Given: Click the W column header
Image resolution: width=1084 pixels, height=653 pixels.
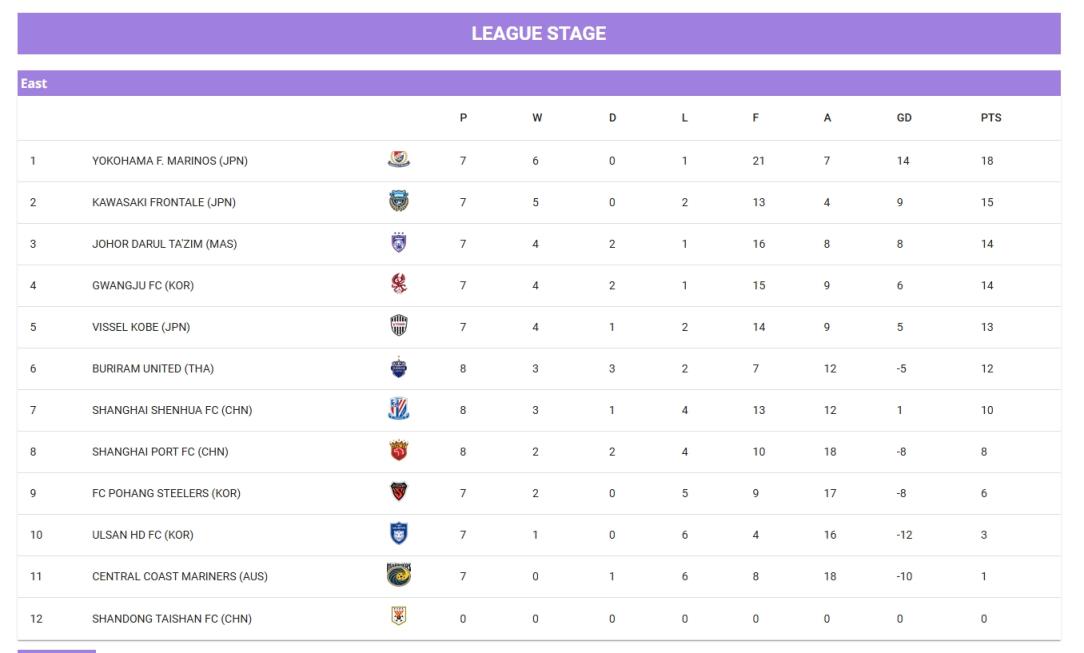Looking at the screenshot, I should [x=537, y=118].
